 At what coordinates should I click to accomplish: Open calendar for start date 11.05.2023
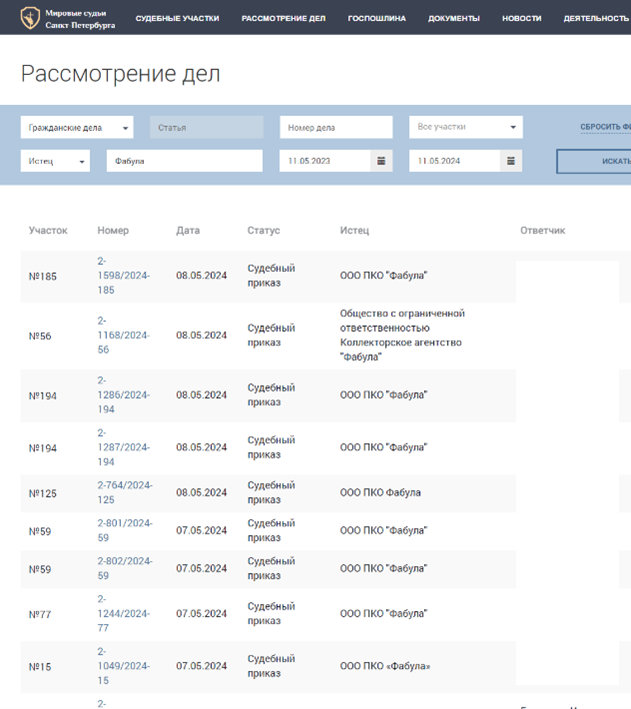[x=380, y=161]
